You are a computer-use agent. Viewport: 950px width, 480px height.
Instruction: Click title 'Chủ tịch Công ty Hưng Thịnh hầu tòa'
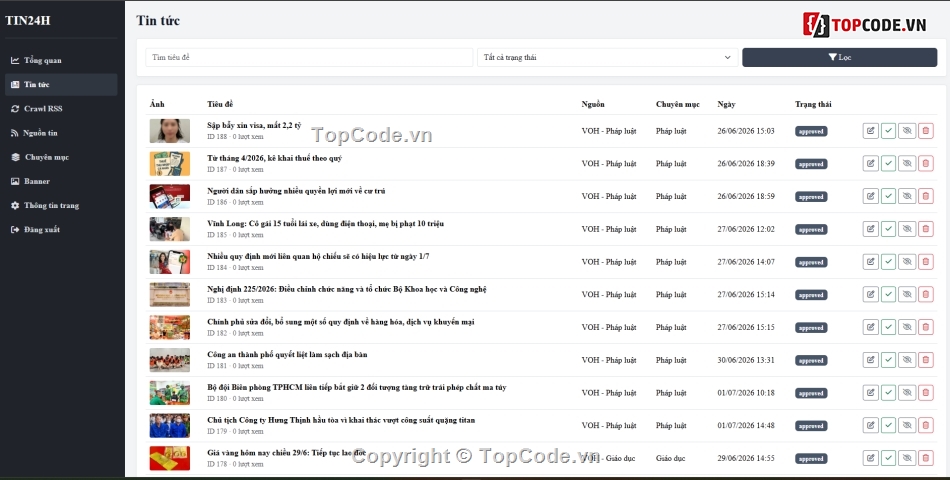point(341,420)
